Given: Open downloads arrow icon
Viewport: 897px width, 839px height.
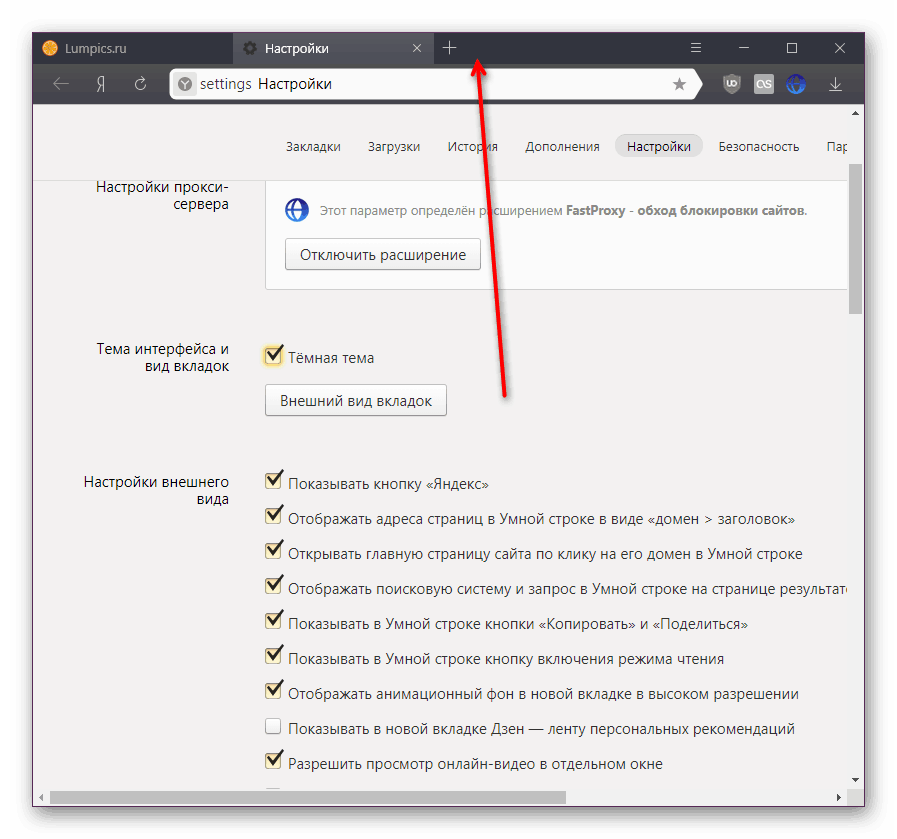Looking at the screenshot, I should point(835,85).
